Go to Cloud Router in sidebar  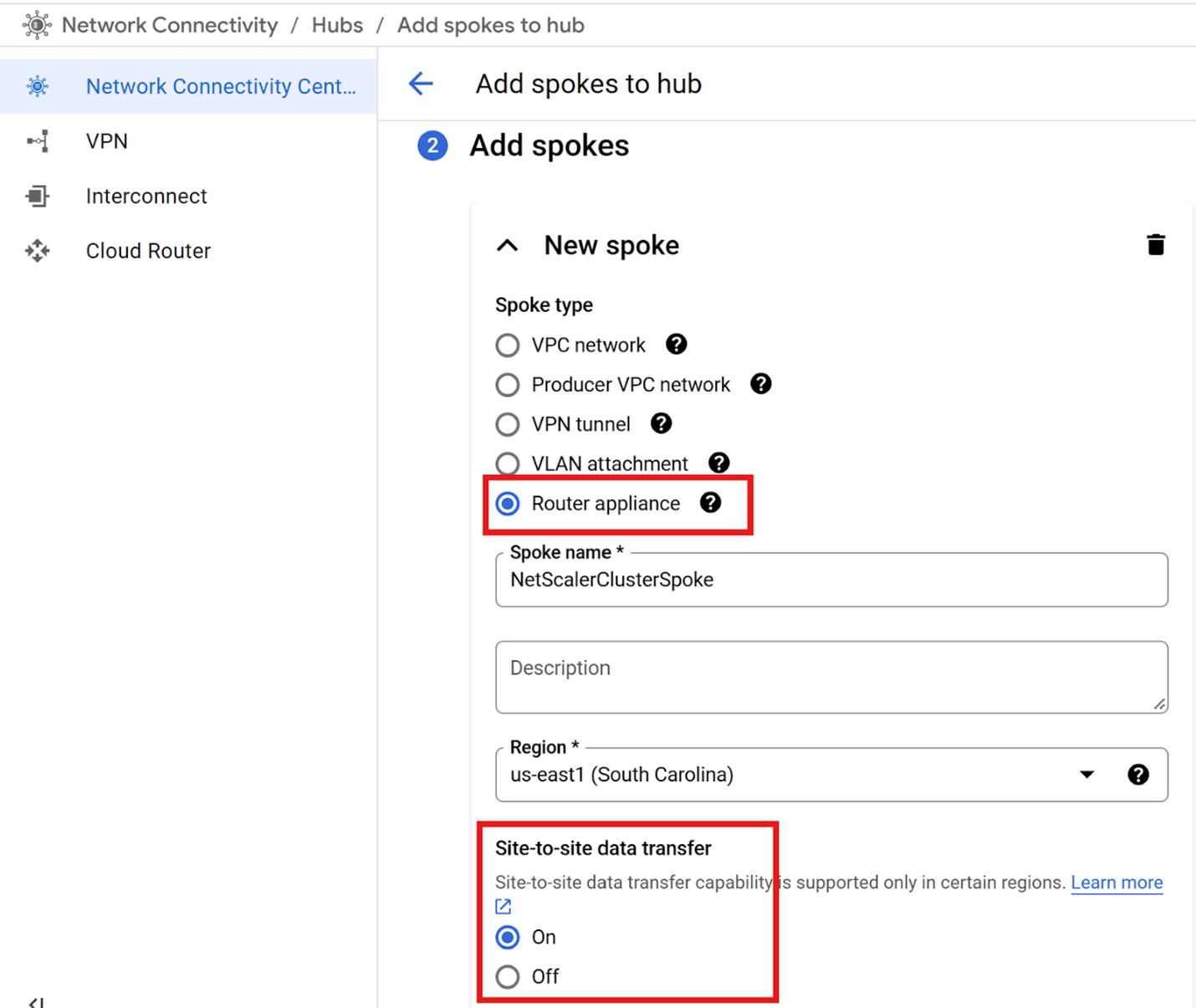coord(148,251)
